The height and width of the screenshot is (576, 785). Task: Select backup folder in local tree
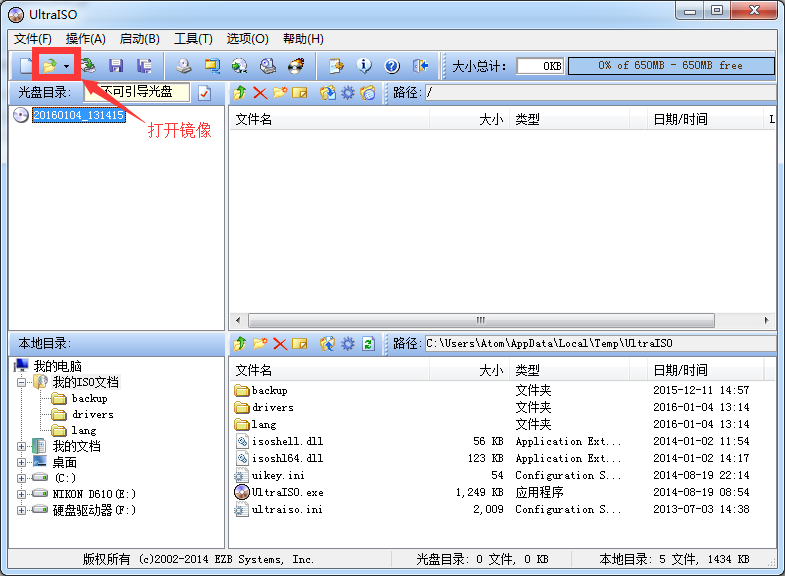(x=90, y=398)
